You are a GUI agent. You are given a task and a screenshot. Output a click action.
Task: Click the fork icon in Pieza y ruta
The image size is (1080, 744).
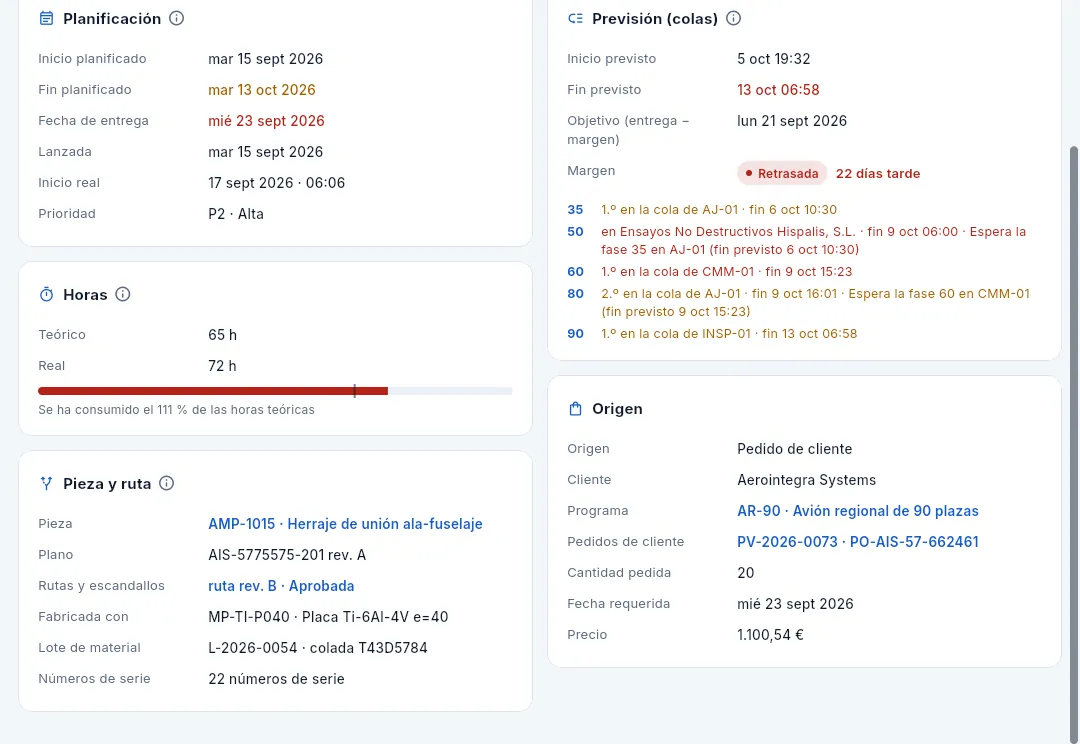click(x=46, y=484)
